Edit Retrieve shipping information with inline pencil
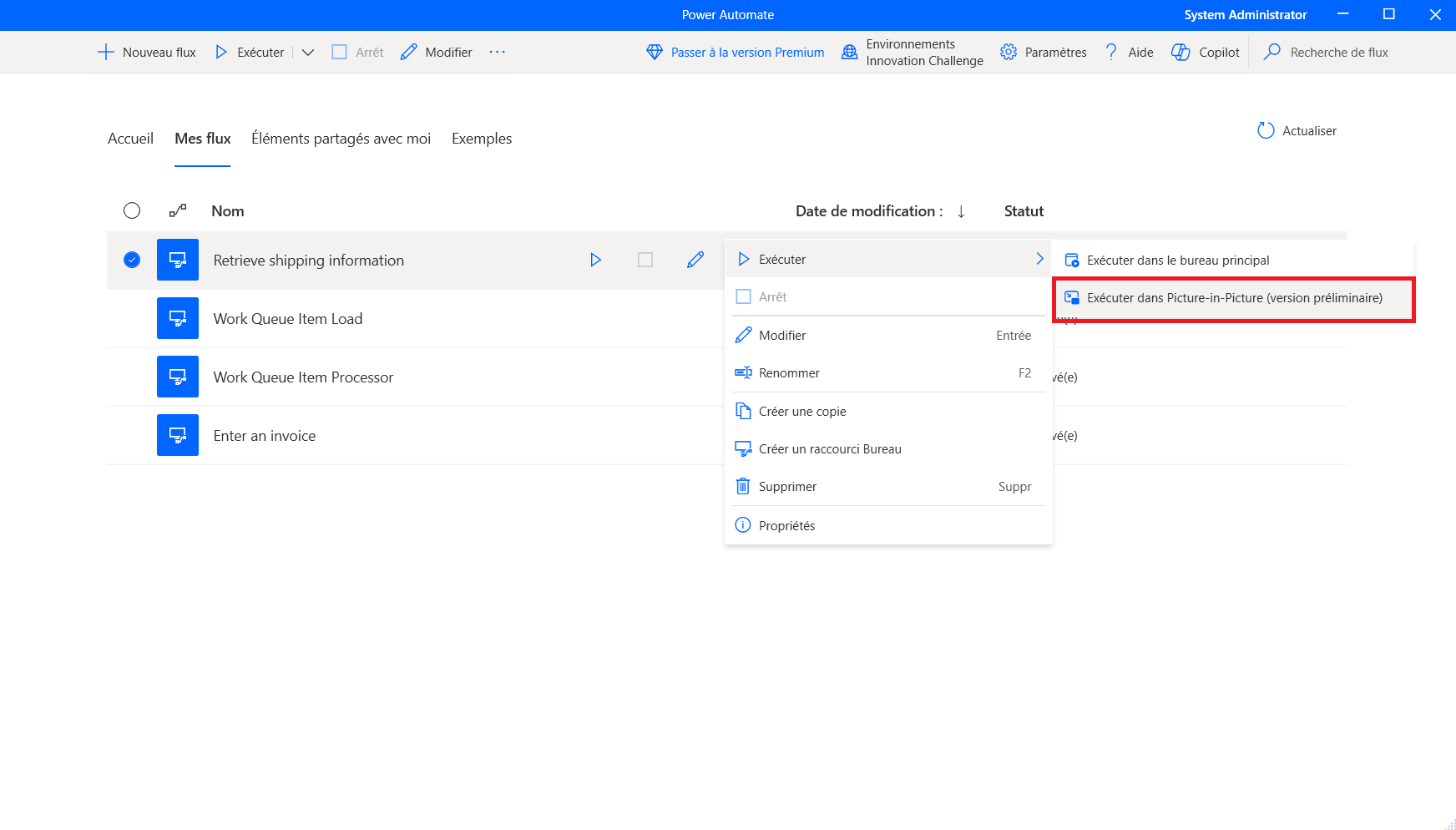The width and height of the screenshot is (1456, 830). point(695,260)
